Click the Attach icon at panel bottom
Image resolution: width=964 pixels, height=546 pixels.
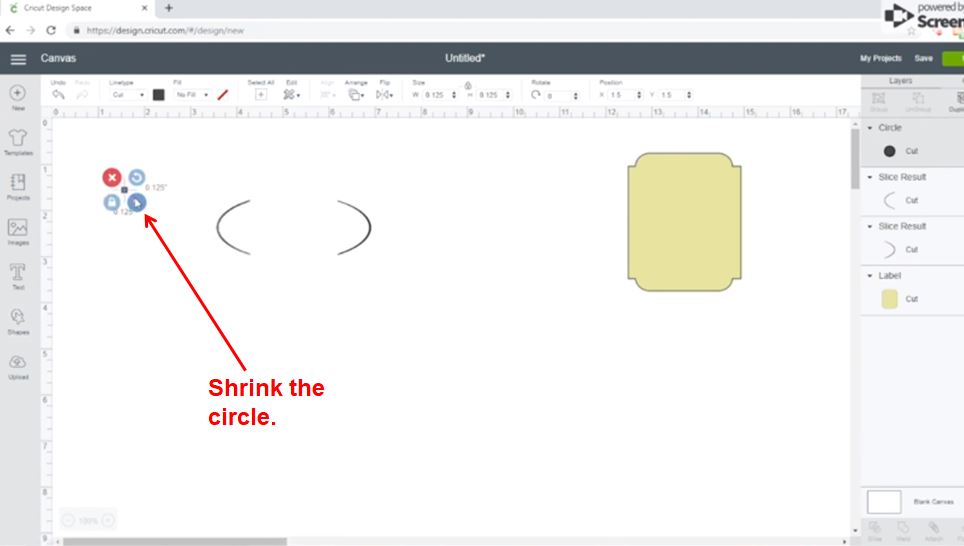click(933, 531)
